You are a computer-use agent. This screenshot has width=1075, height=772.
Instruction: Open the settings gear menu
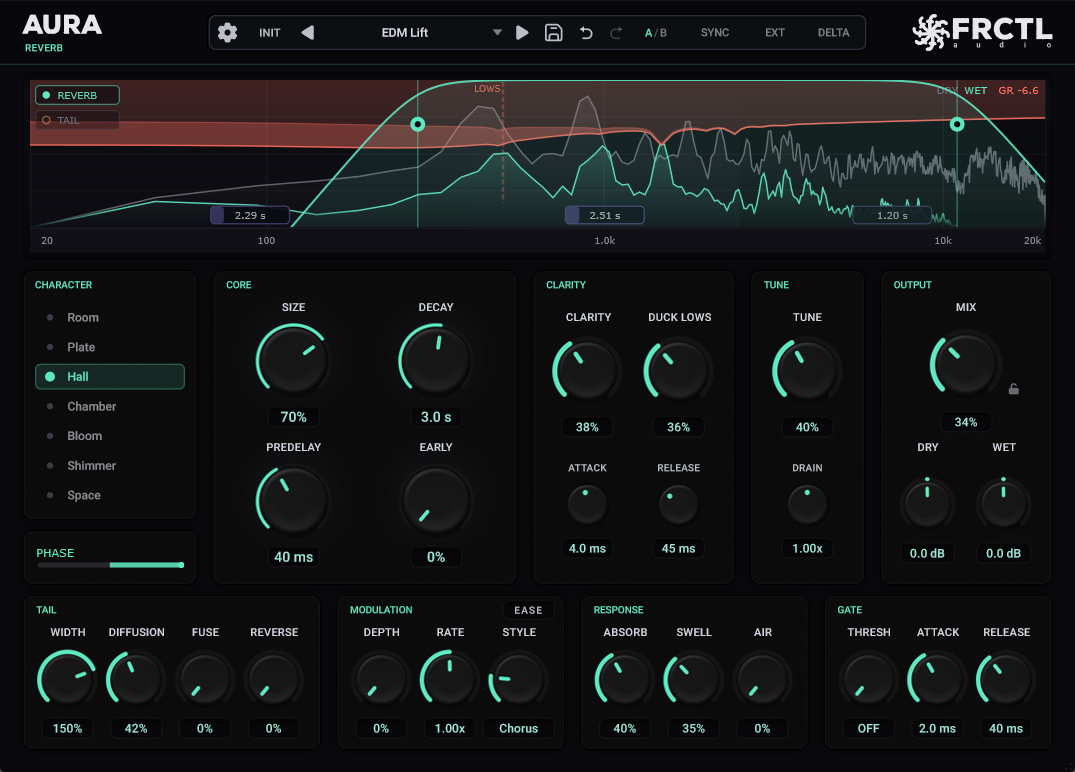point(227,32)
